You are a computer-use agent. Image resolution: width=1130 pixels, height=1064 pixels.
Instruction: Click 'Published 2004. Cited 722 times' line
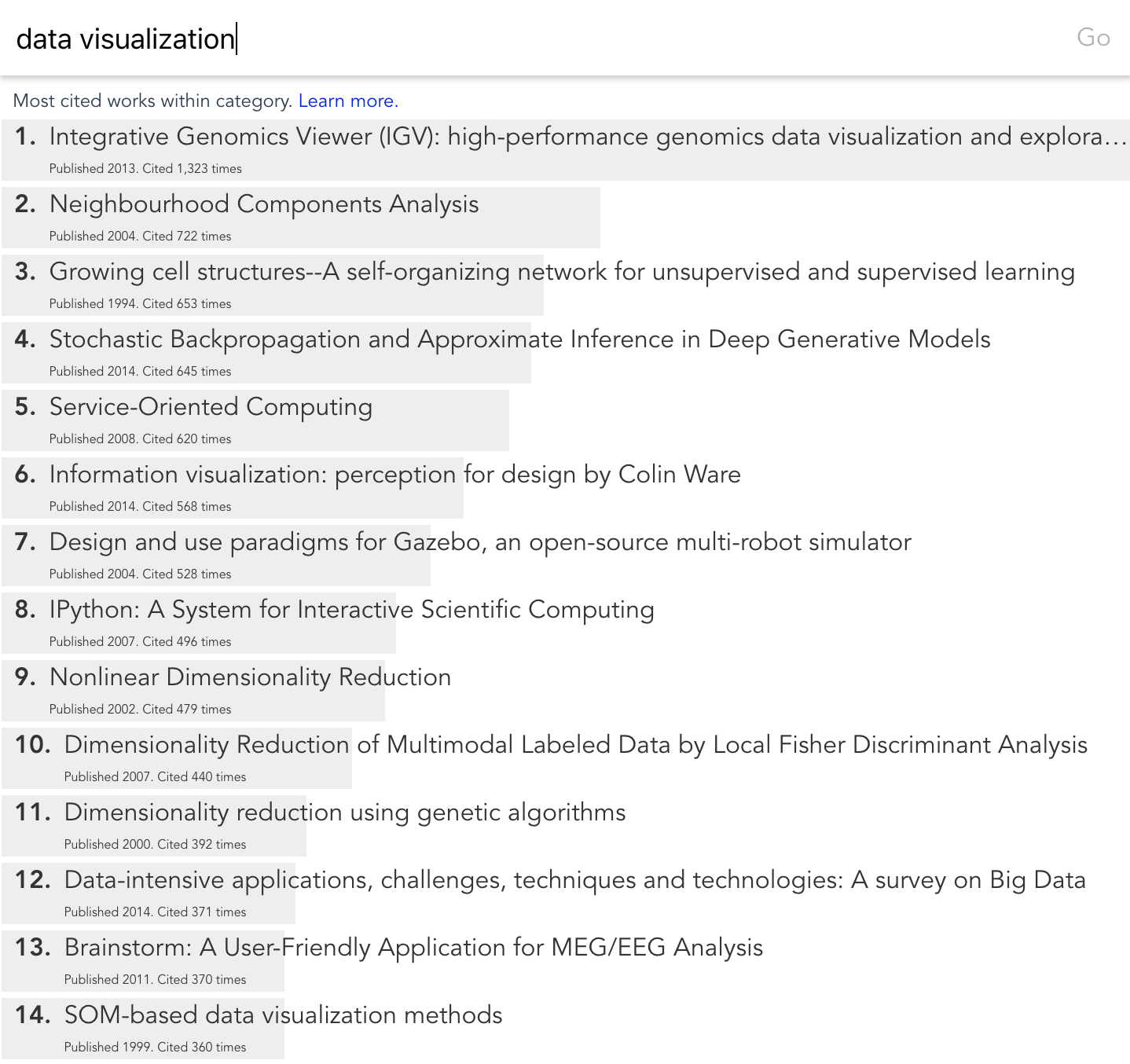pos(140,237)
